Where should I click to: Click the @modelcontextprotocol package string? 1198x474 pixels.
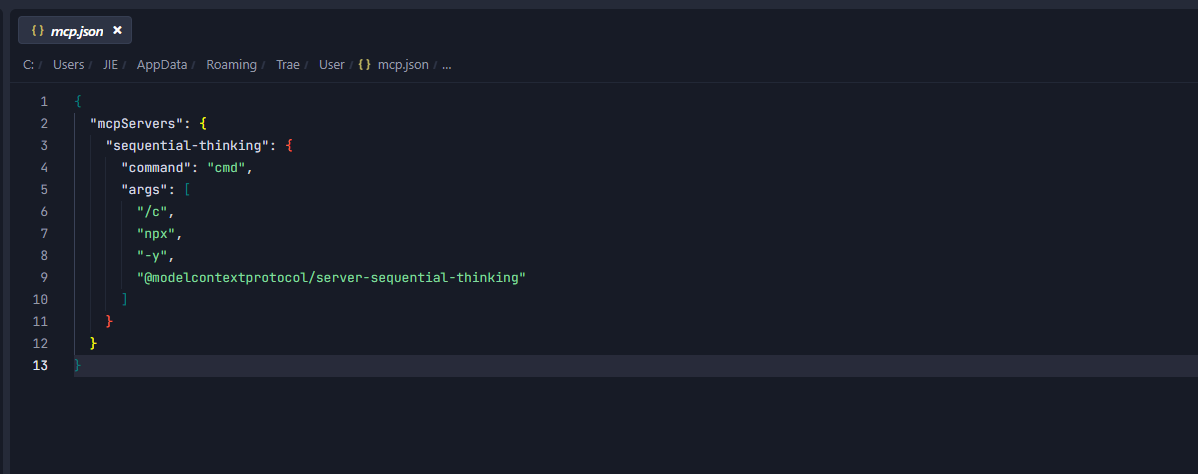[x=332, y=278]
